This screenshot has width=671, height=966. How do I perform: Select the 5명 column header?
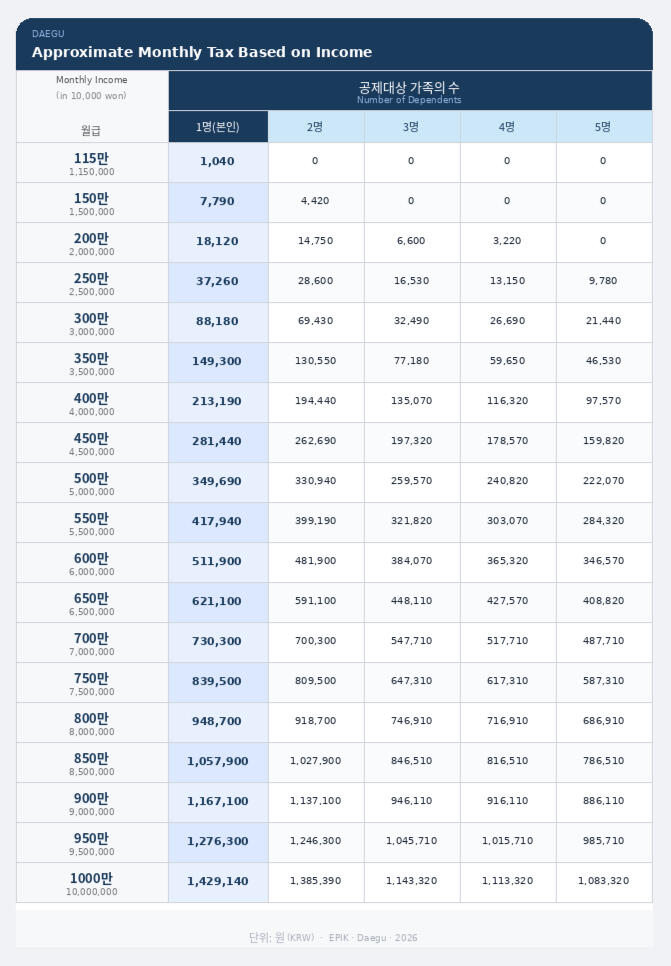pyautogui.click(x=603, y=127)
